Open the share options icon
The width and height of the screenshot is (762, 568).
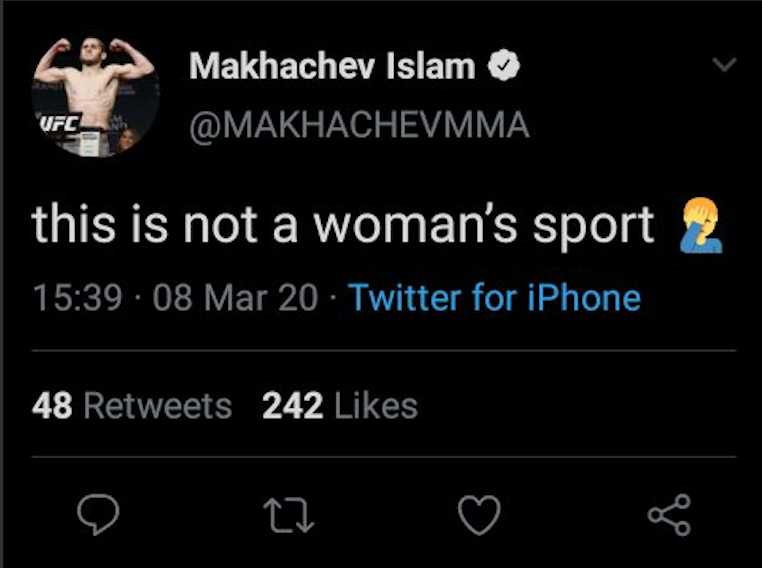pos(668,515)
